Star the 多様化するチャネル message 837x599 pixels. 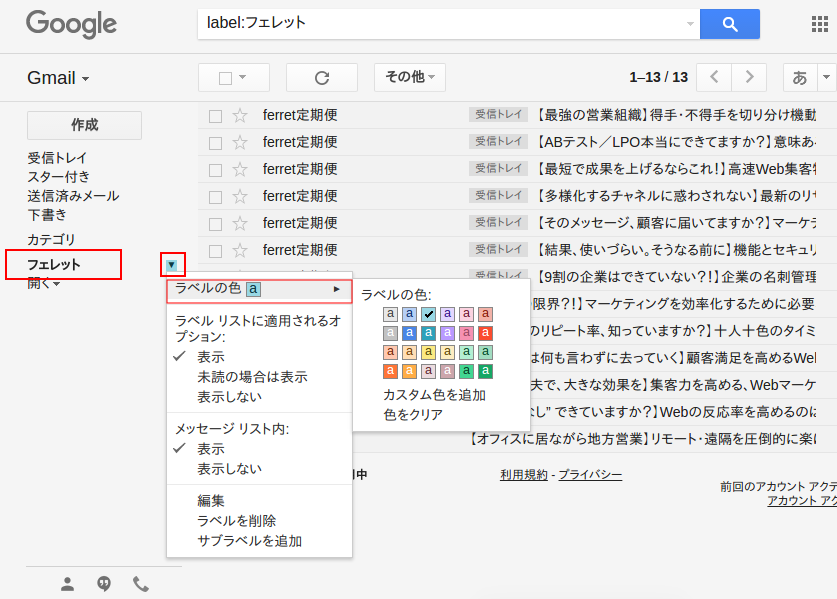240,196
